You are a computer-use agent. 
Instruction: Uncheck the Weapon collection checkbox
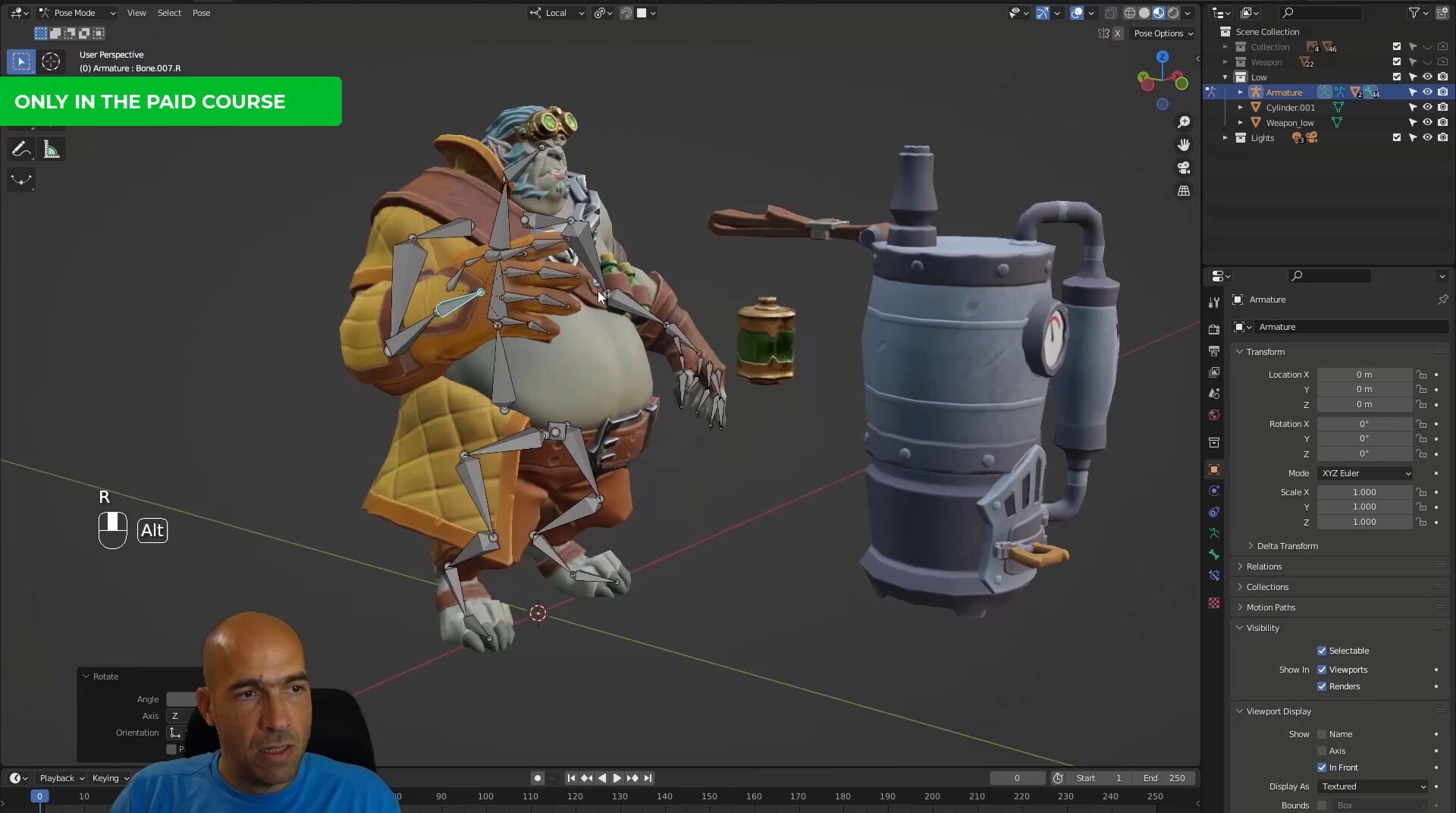pyautogui.click(x=1397, y=61)
